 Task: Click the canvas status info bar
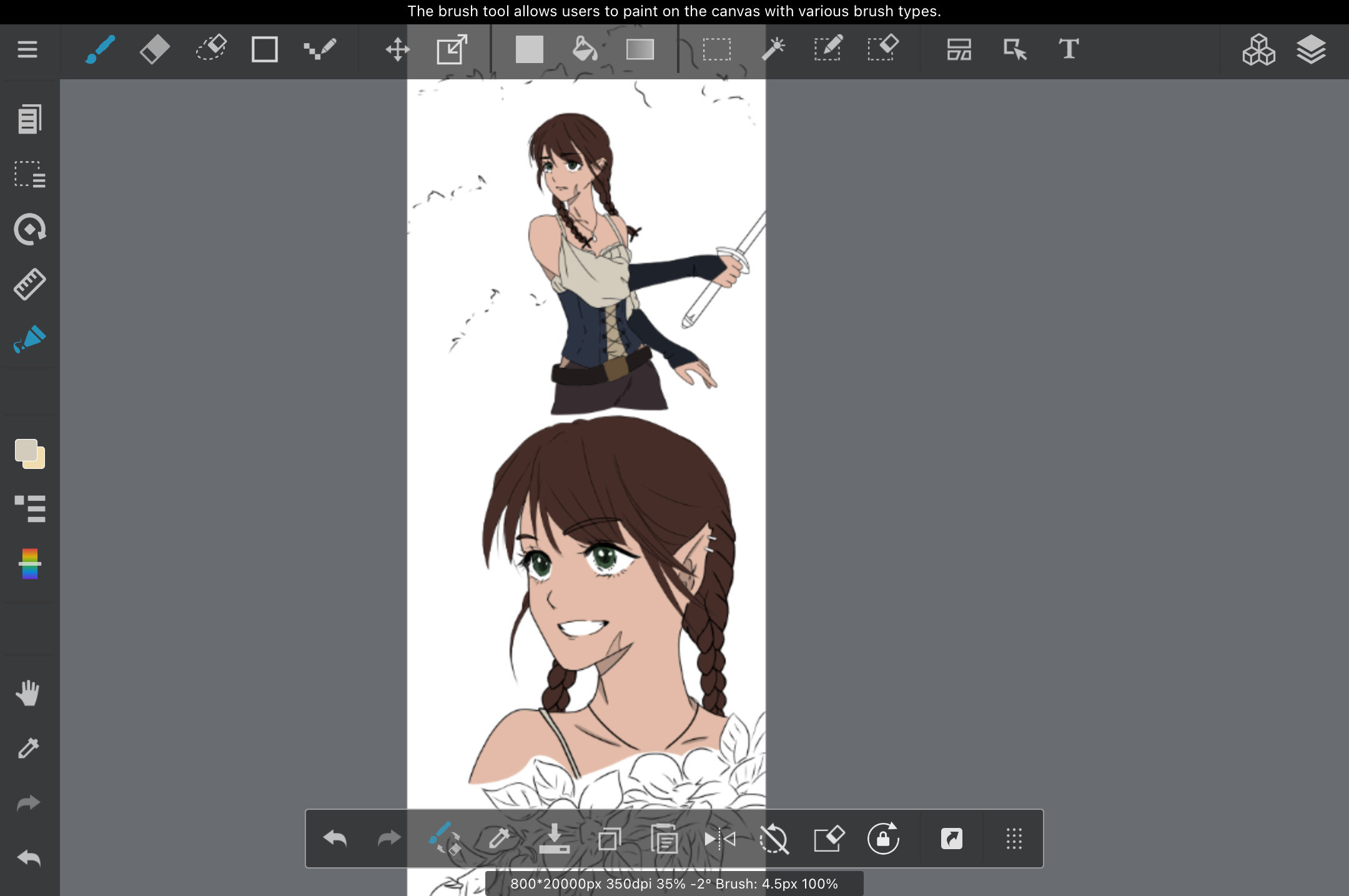click(x=674, y=884)
